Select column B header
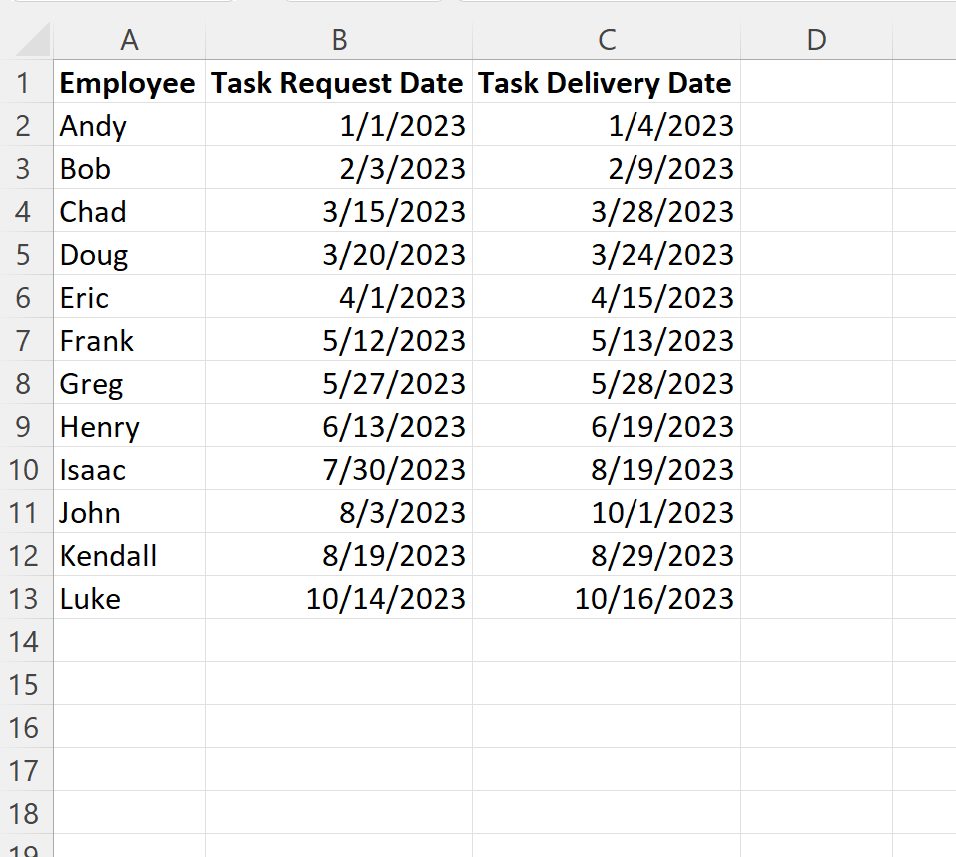The image size is (956, 857). click(339, 40)
